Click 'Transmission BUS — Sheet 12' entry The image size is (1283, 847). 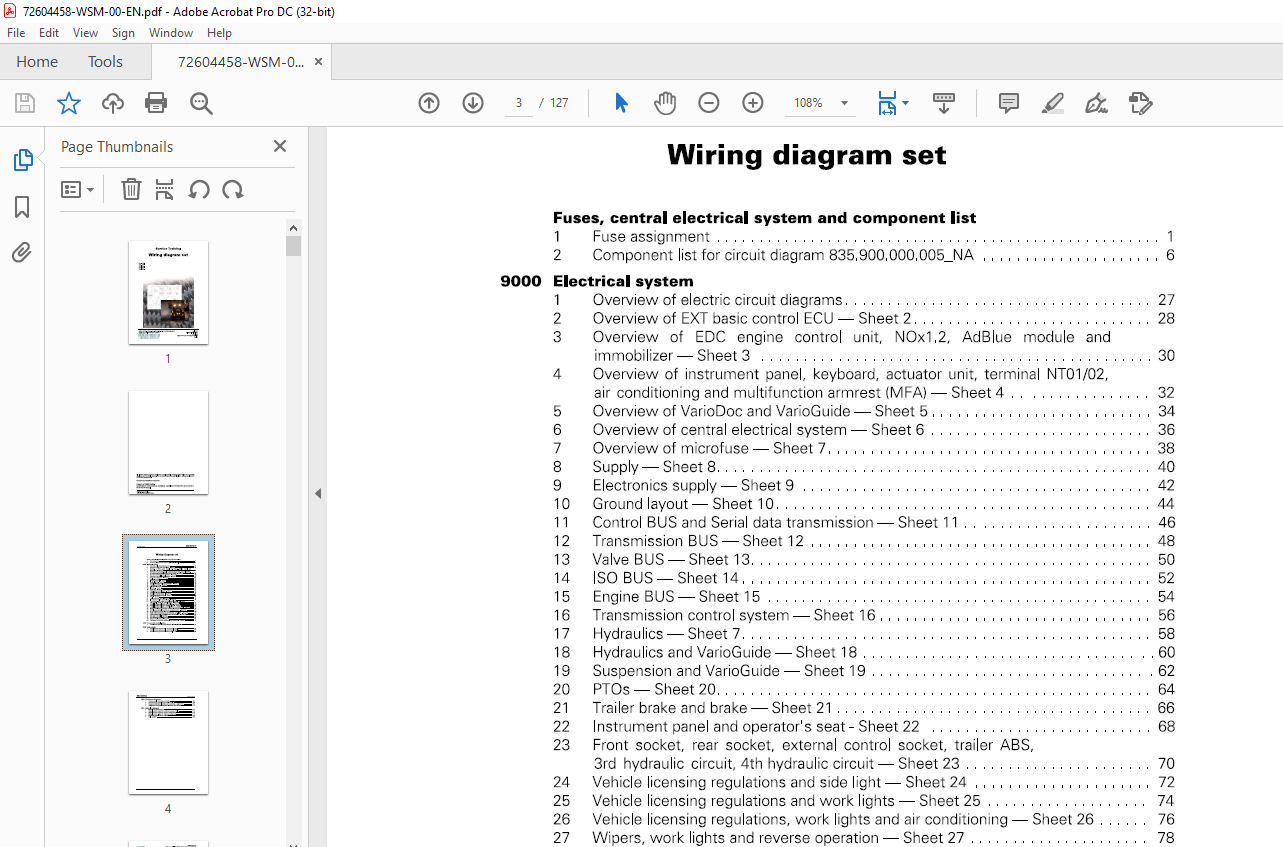[698, 541]
